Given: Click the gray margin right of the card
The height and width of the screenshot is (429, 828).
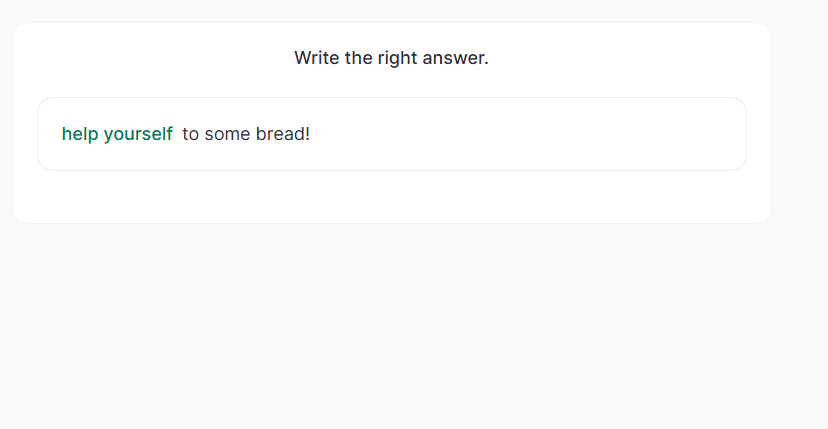Looking at the screenshot, I should [800, 120].
